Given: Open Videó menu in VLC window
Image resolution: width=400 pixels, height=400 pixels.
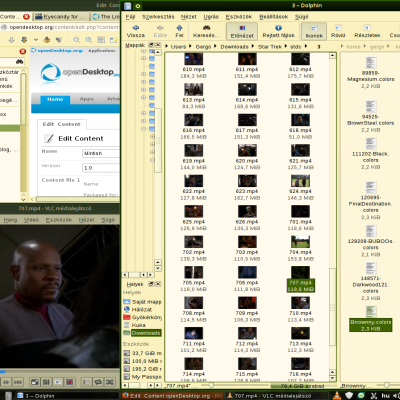Looking at the screenshot, I should [31, 220].
